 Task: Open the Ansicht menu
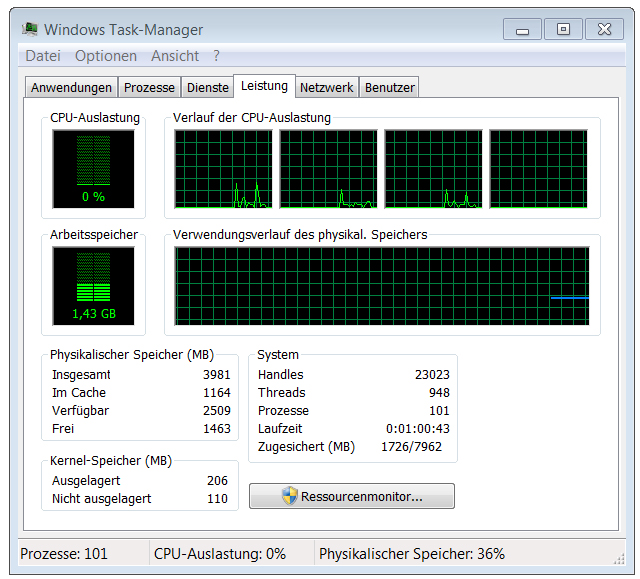pos(175,55)
